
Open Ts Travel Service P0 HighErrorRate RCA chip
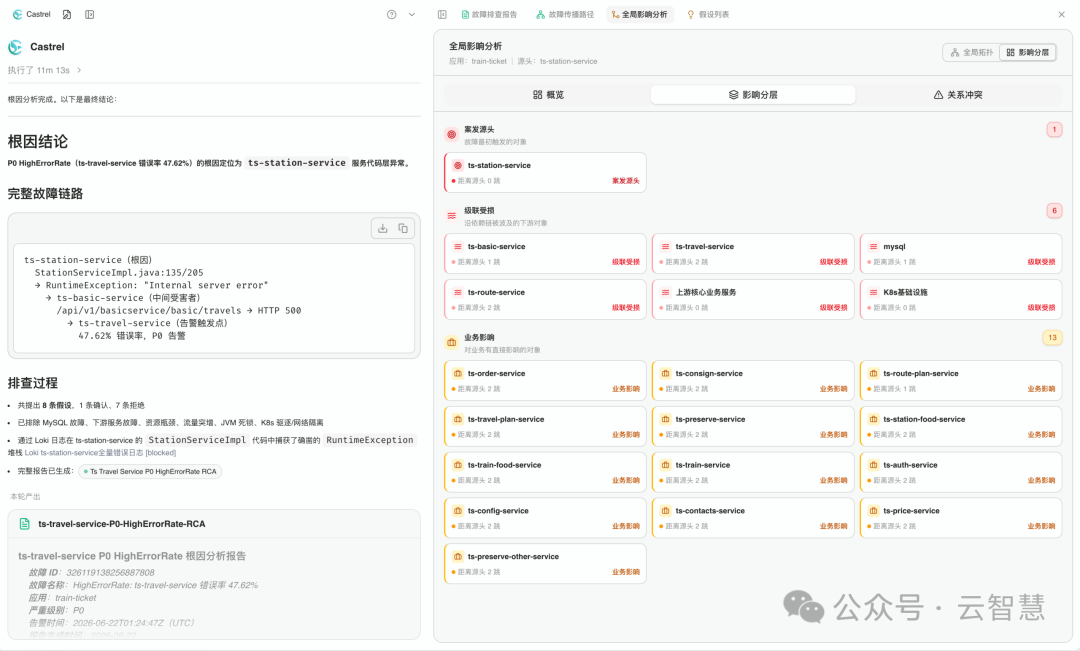(149, 471)
